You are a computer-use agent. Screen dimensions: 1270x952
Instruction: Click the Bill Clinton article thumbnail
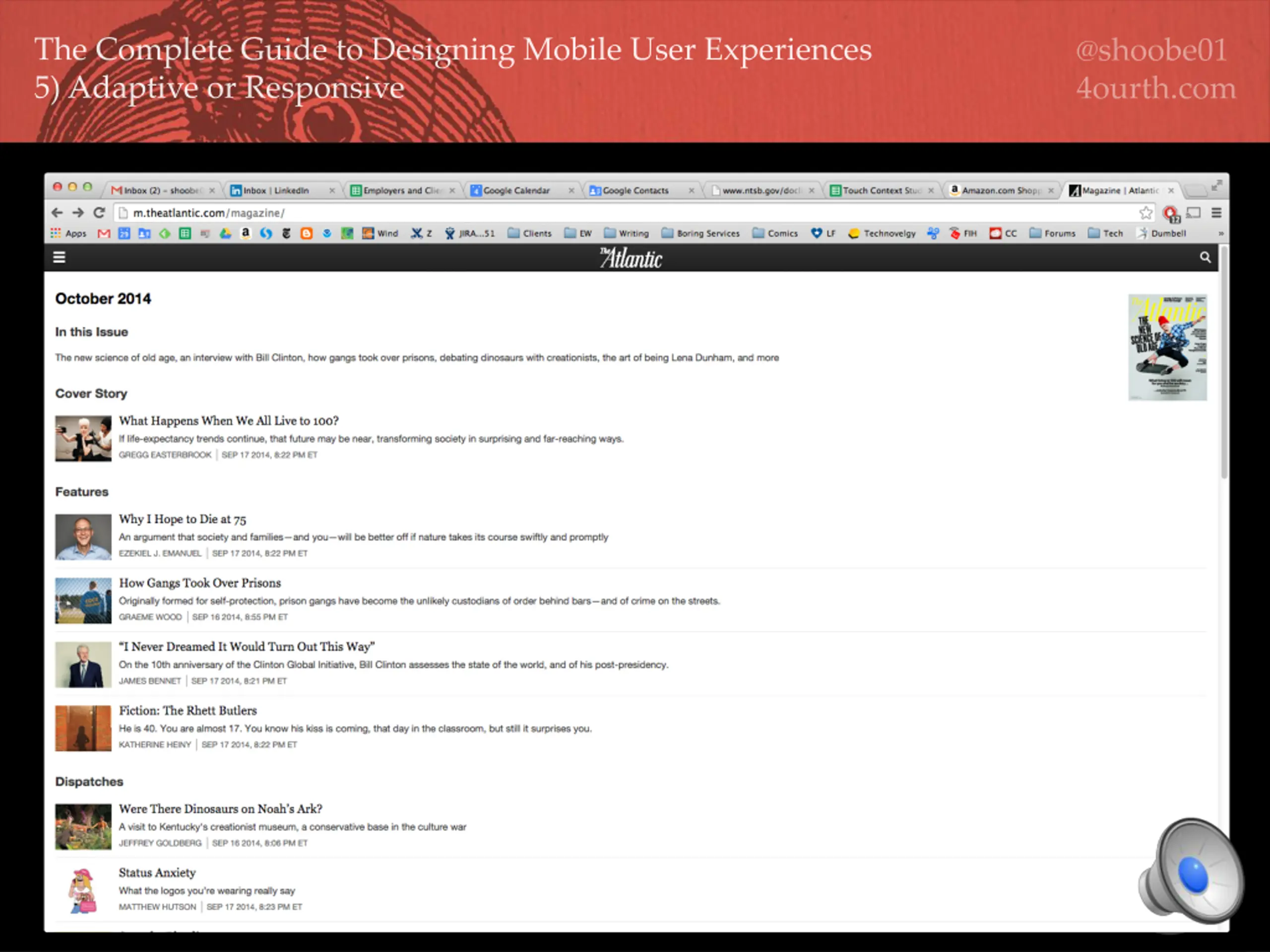(83, 664)
